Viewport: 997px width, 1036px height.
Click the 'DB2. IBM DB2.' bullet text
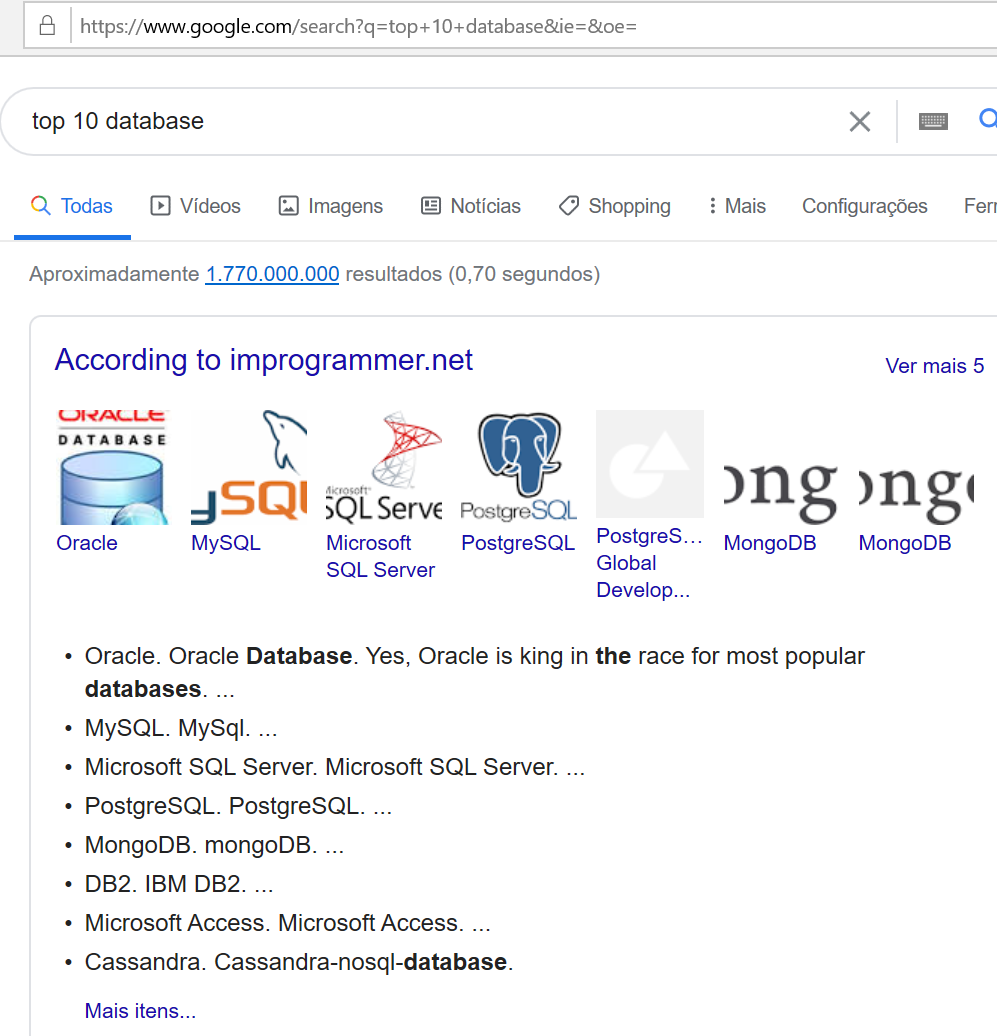pos(178,884)
